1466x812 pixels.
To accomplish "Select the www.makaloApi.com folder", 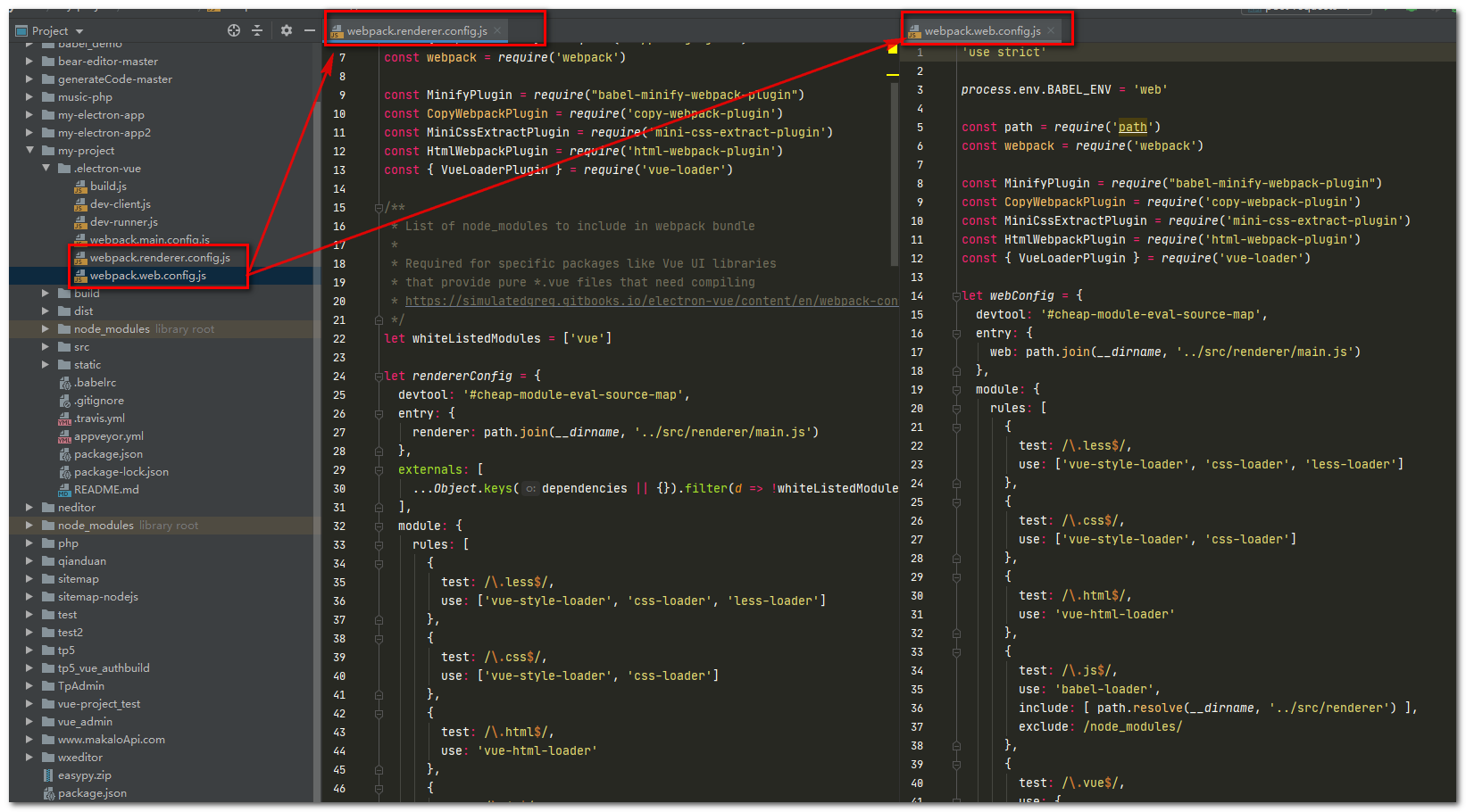I will pos(112,740).
